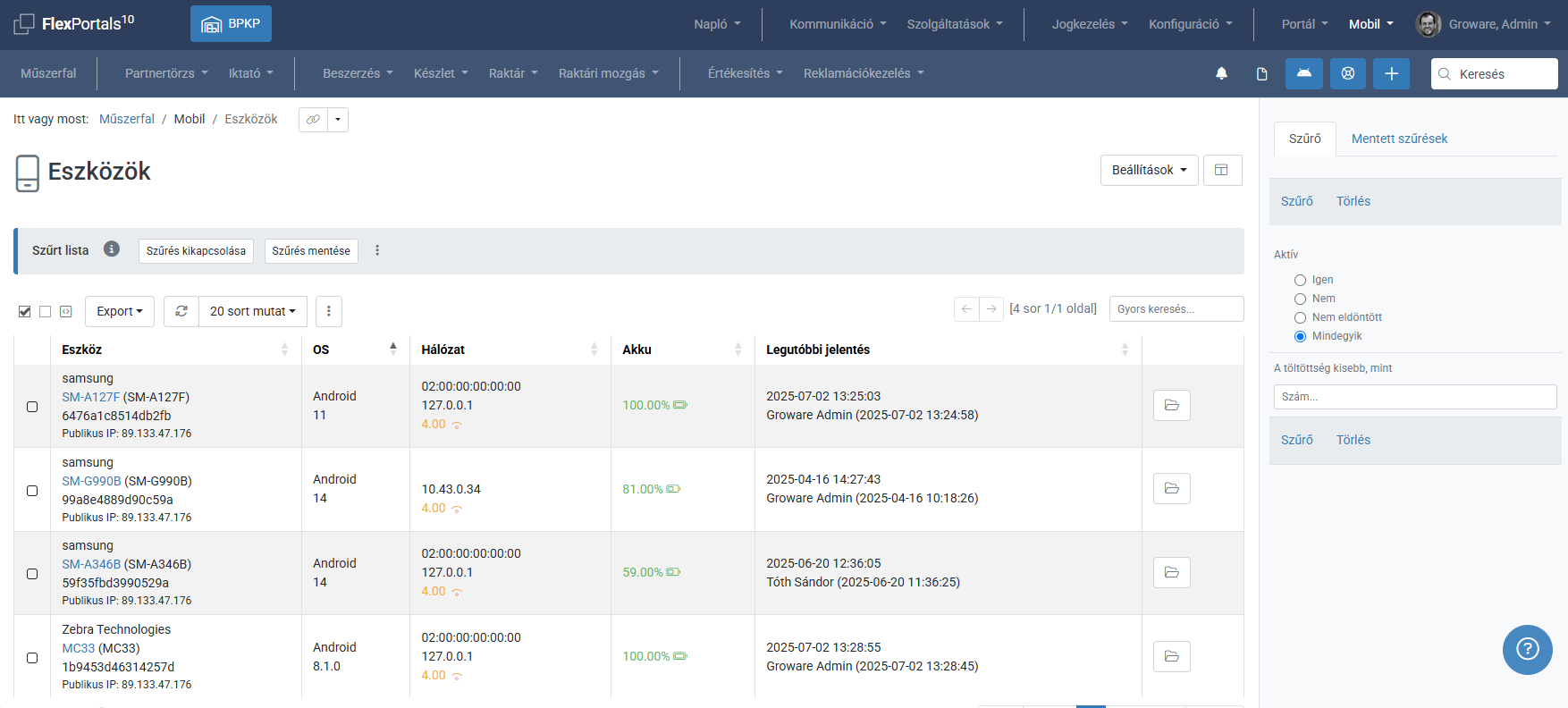This screenshot has width=1568, height=708.
Task: Expand the Konfiguráció menu
Action: tap(1191, 24)
